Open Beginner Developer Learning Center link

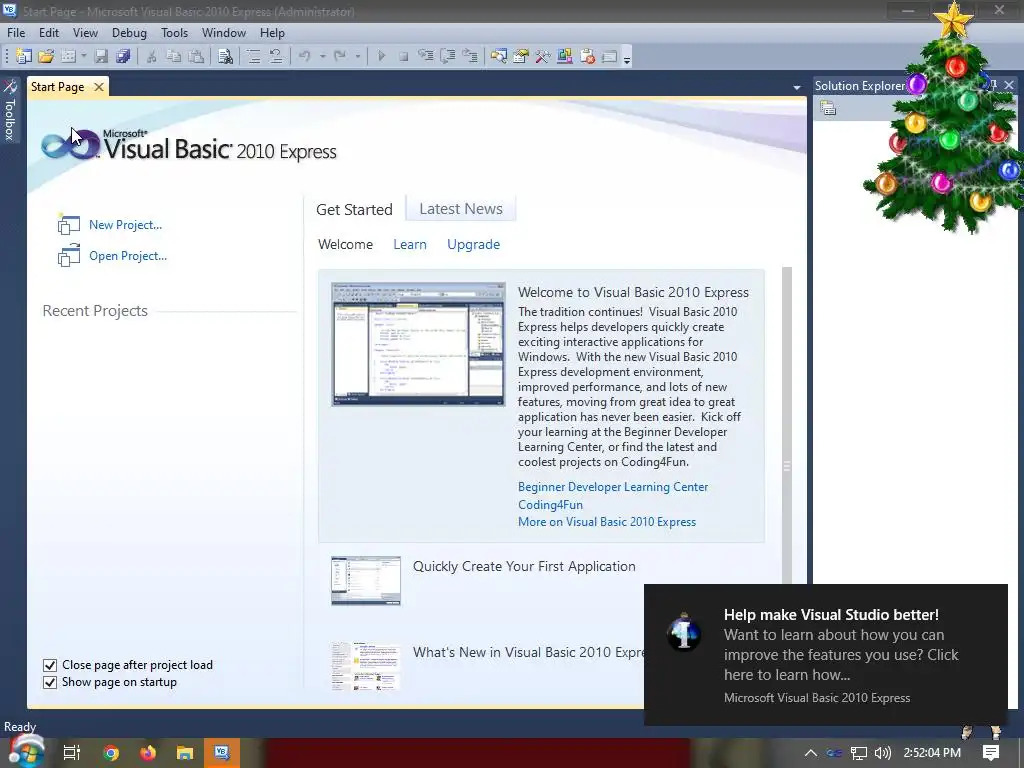click(613, 487)
